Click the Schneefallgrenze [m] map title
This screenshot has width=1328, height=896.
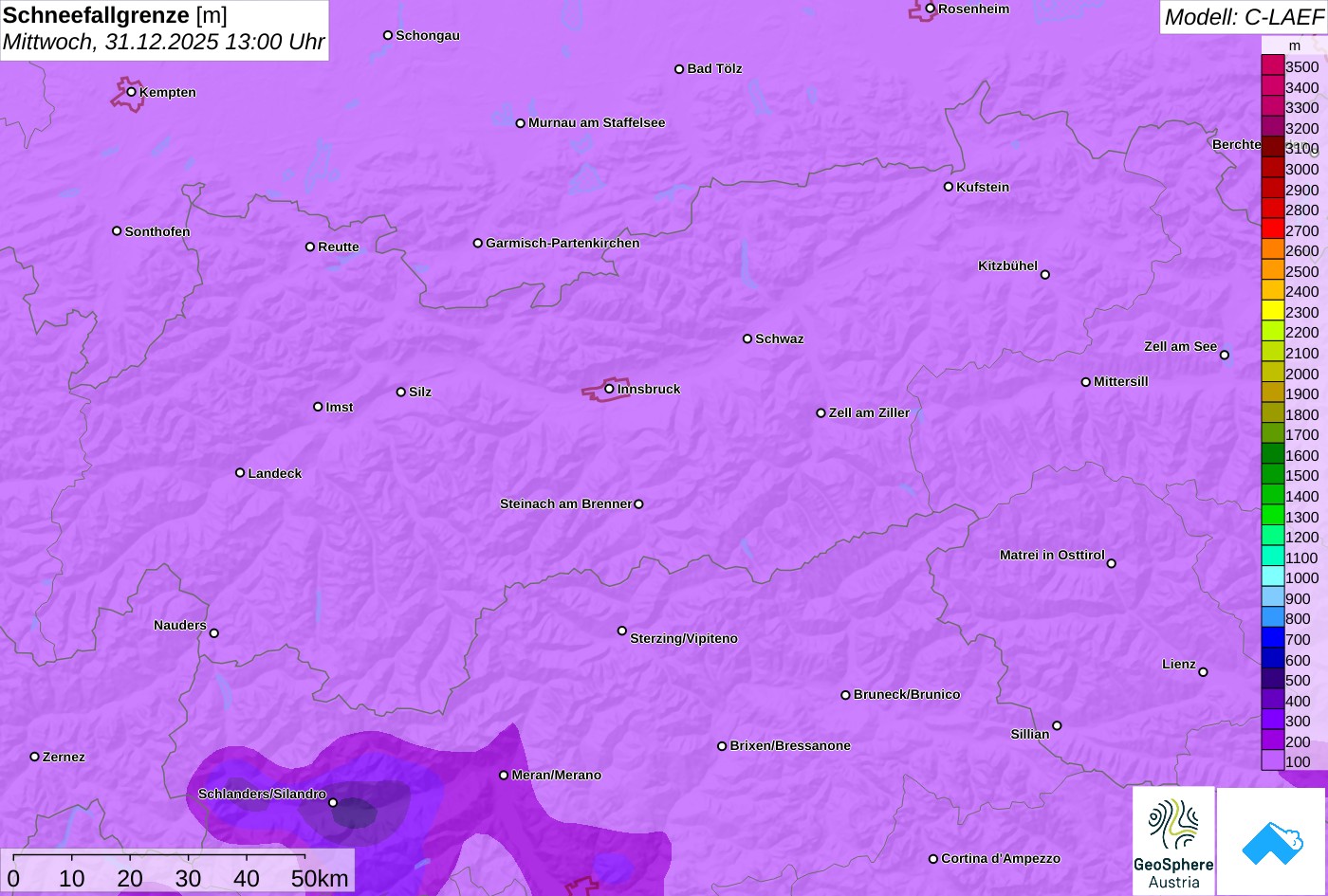tap(115, 15)
